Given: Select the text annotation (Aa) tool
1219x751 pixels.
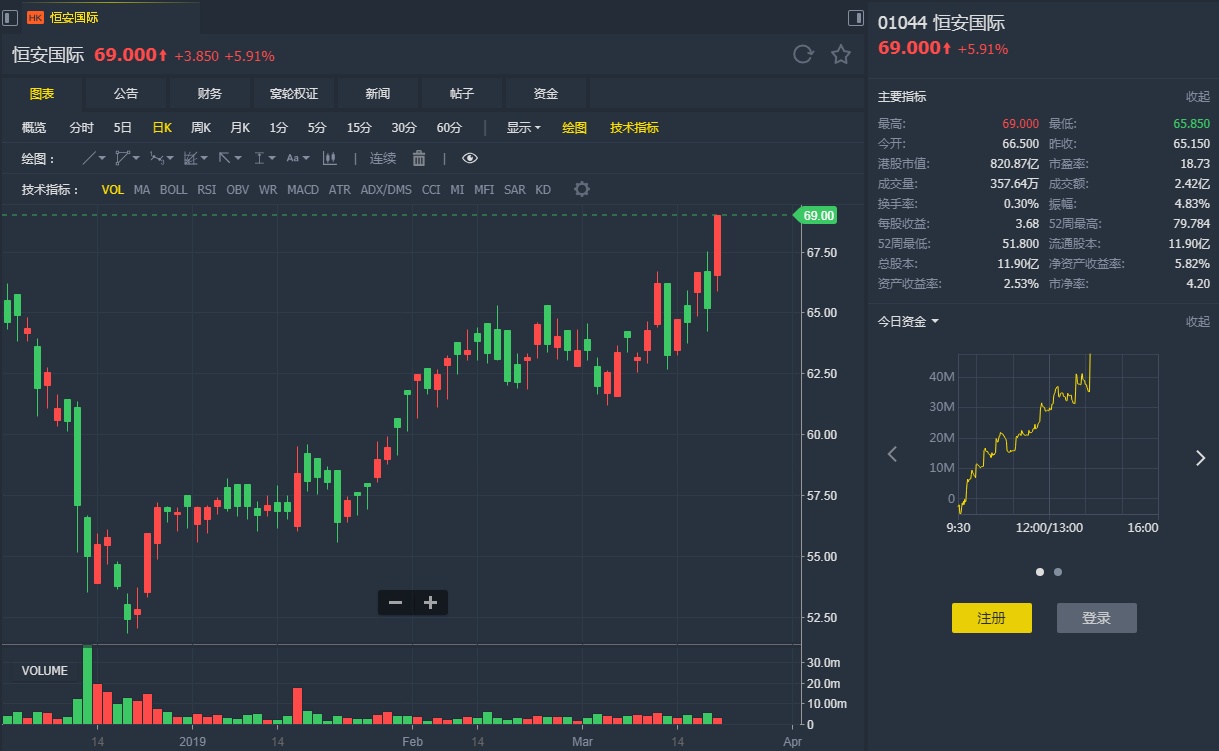Looking at the screenshot, I should tap(293, 158).
